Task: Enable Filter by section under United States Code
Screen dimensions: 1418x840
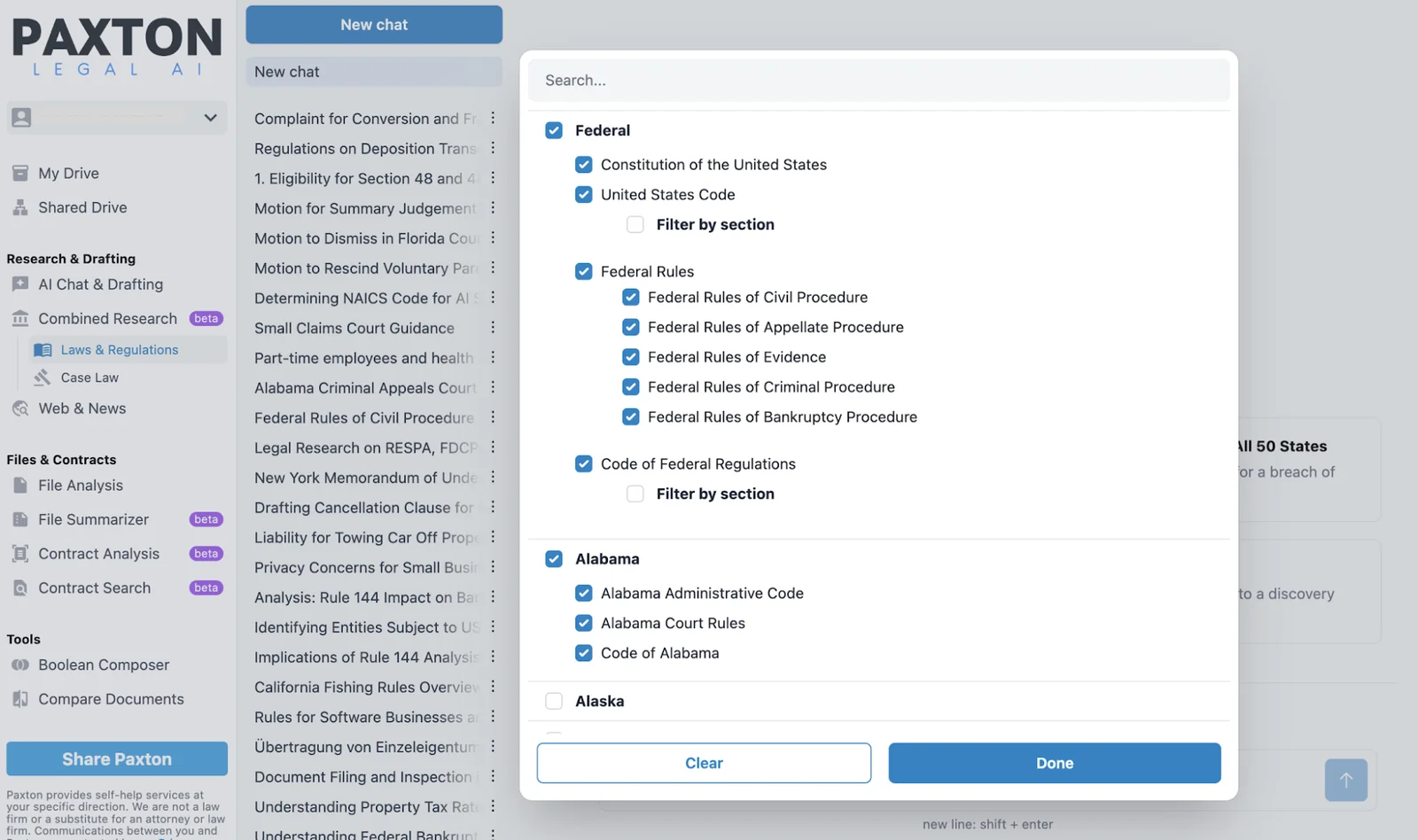Action: [x=635, y=225]
